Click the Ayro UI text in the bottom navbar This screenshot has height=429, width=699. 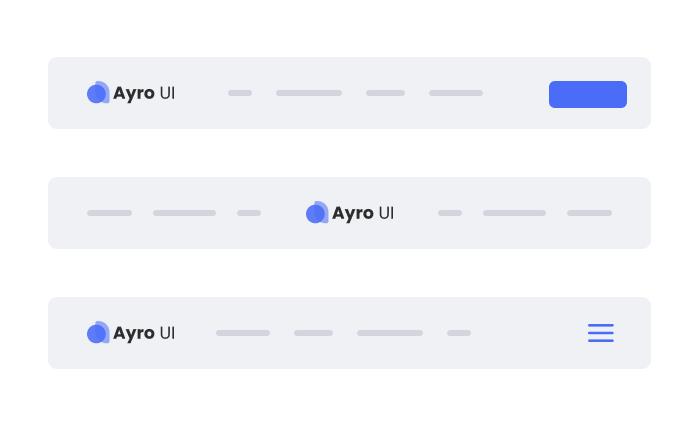tap(144, 333)
